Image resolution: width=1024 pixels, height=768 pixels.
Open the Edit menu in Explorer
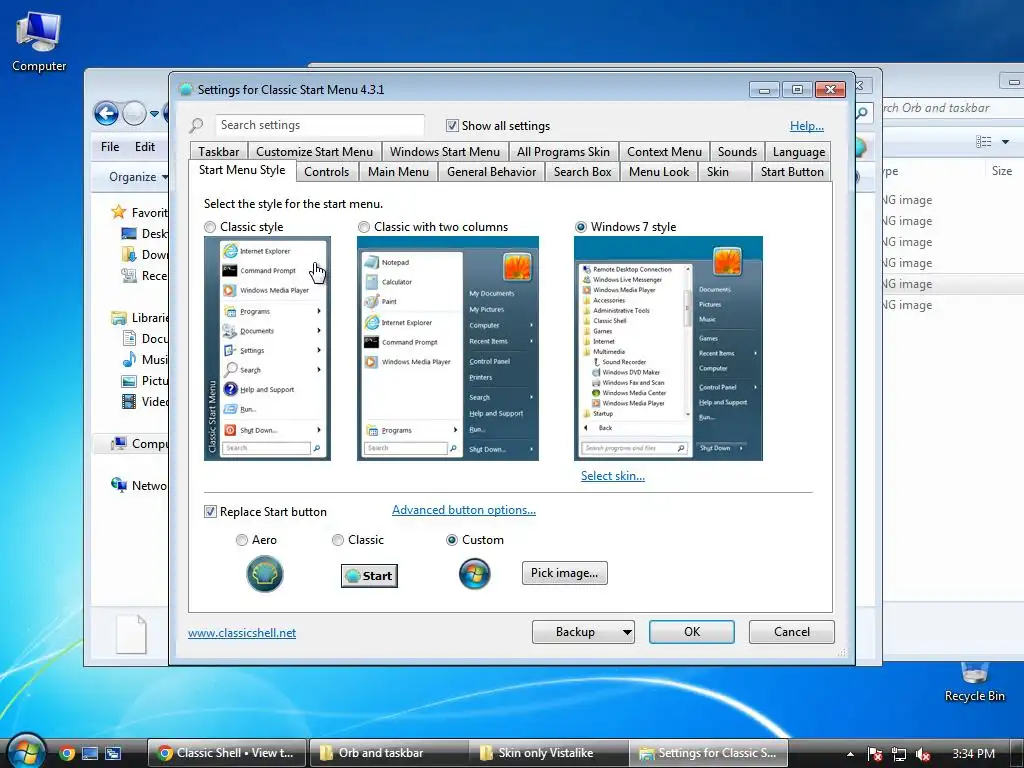click(x=145, y=147)
